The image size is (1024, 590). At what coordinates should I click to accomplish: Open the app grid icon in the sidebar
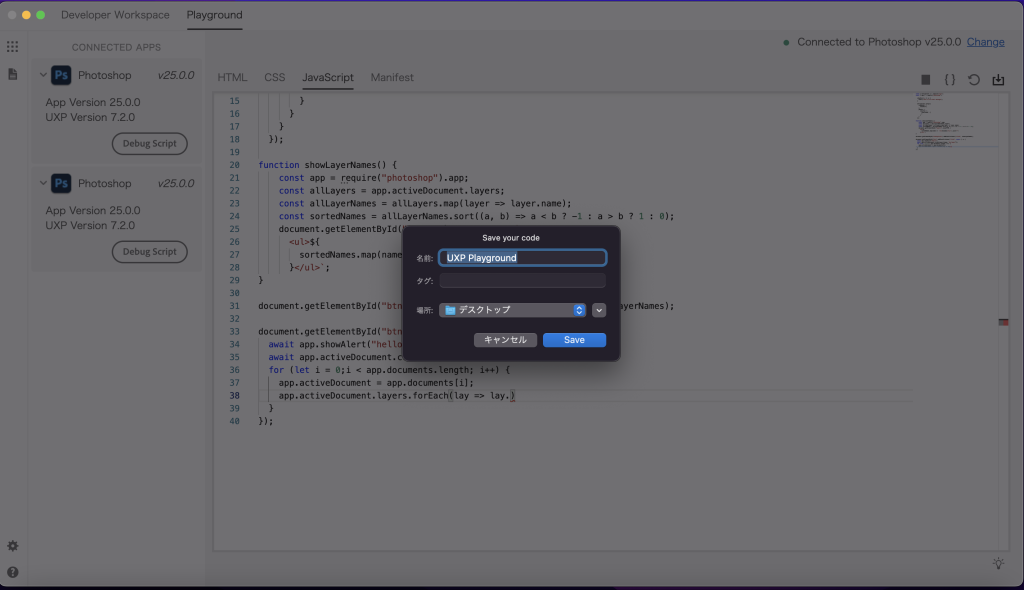(x=12, y=46)
